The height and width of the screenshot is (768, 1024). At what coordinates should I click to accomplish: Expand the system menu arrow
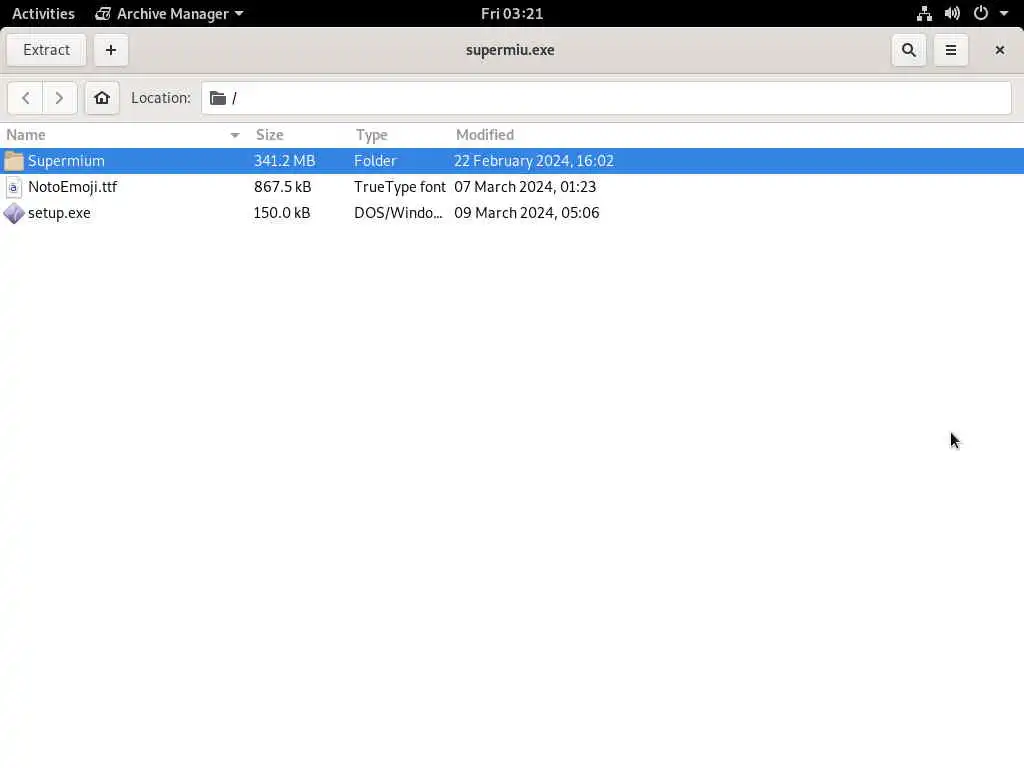coord(1004,14)
